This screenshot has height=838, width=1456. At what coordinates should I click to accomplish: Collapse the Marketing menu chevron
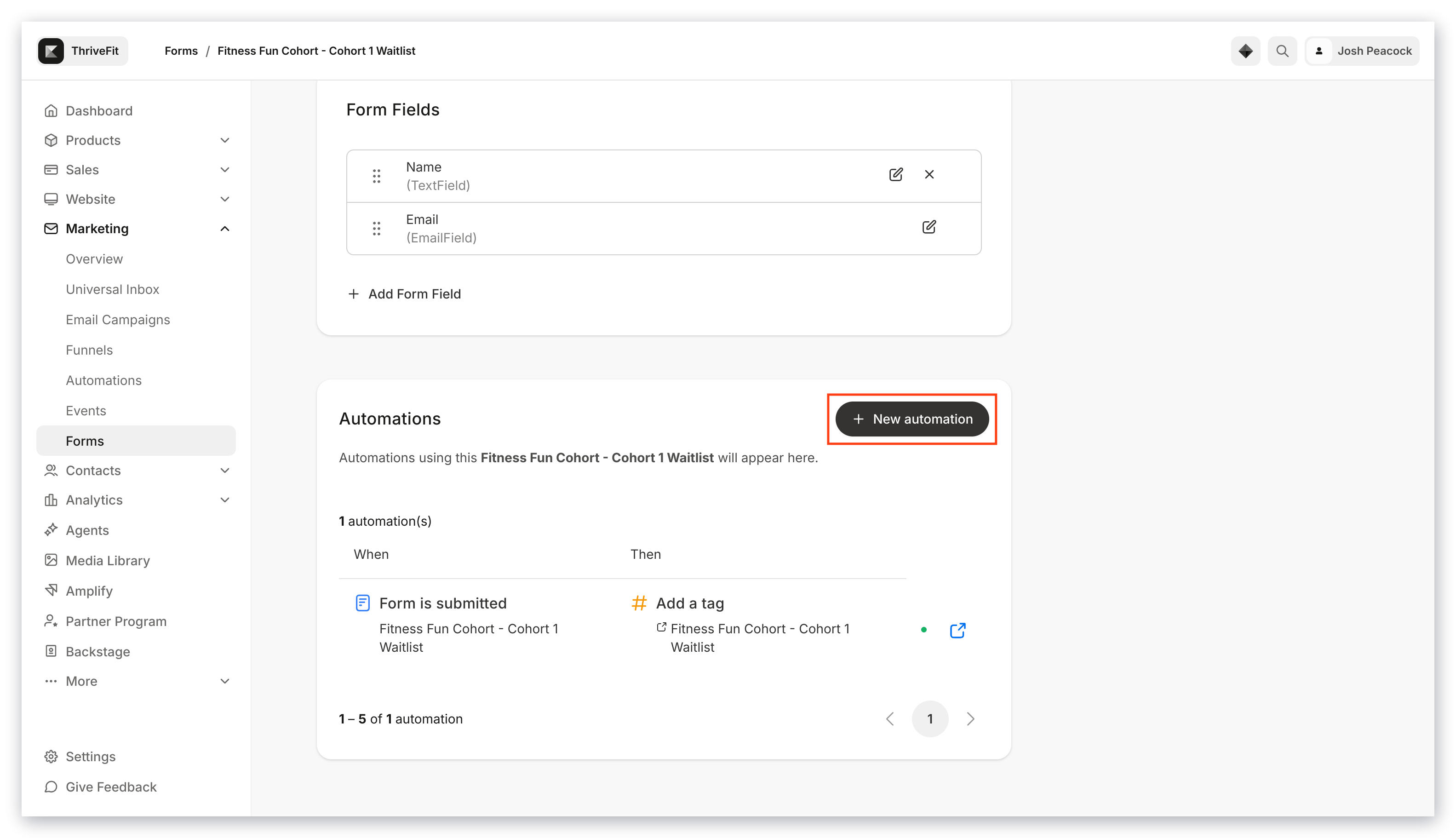tap(225, 229)
